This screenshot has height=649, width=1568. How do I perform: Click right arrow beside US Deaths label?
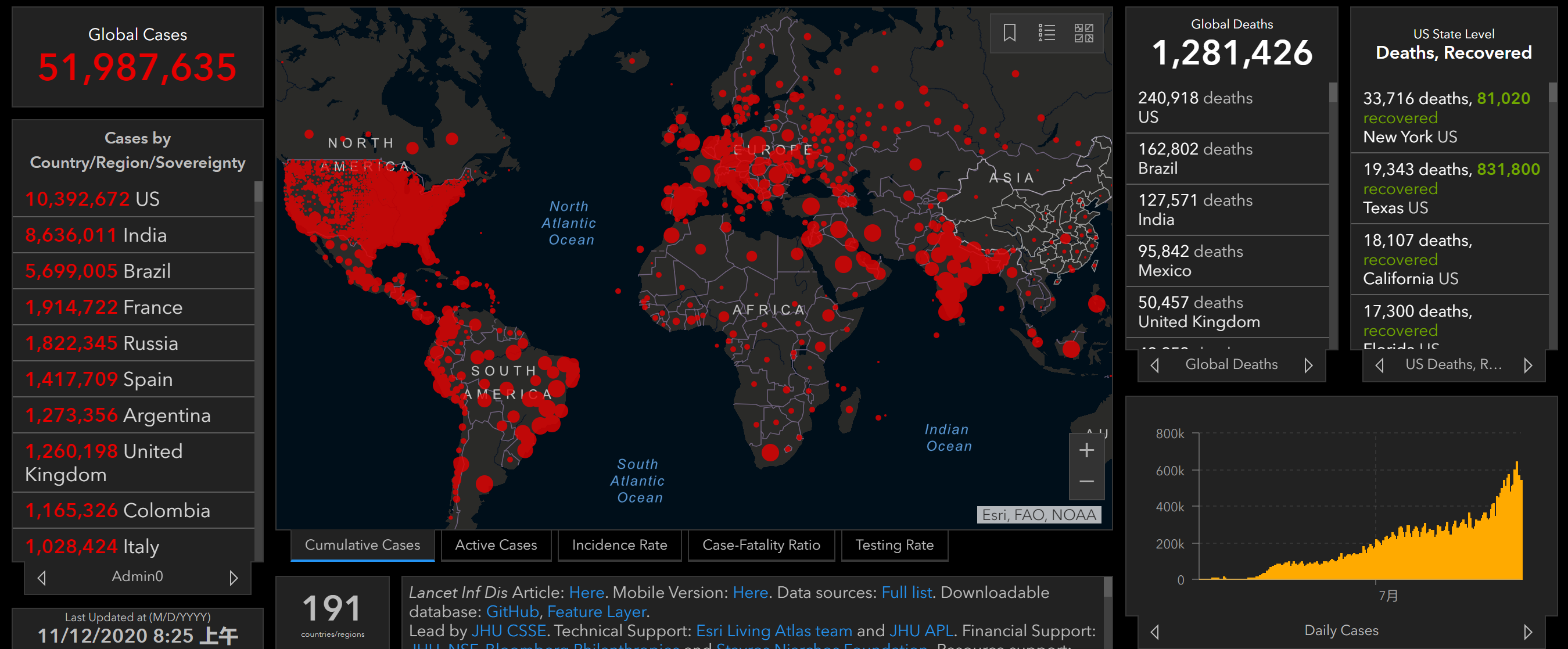click(1528, 365)
